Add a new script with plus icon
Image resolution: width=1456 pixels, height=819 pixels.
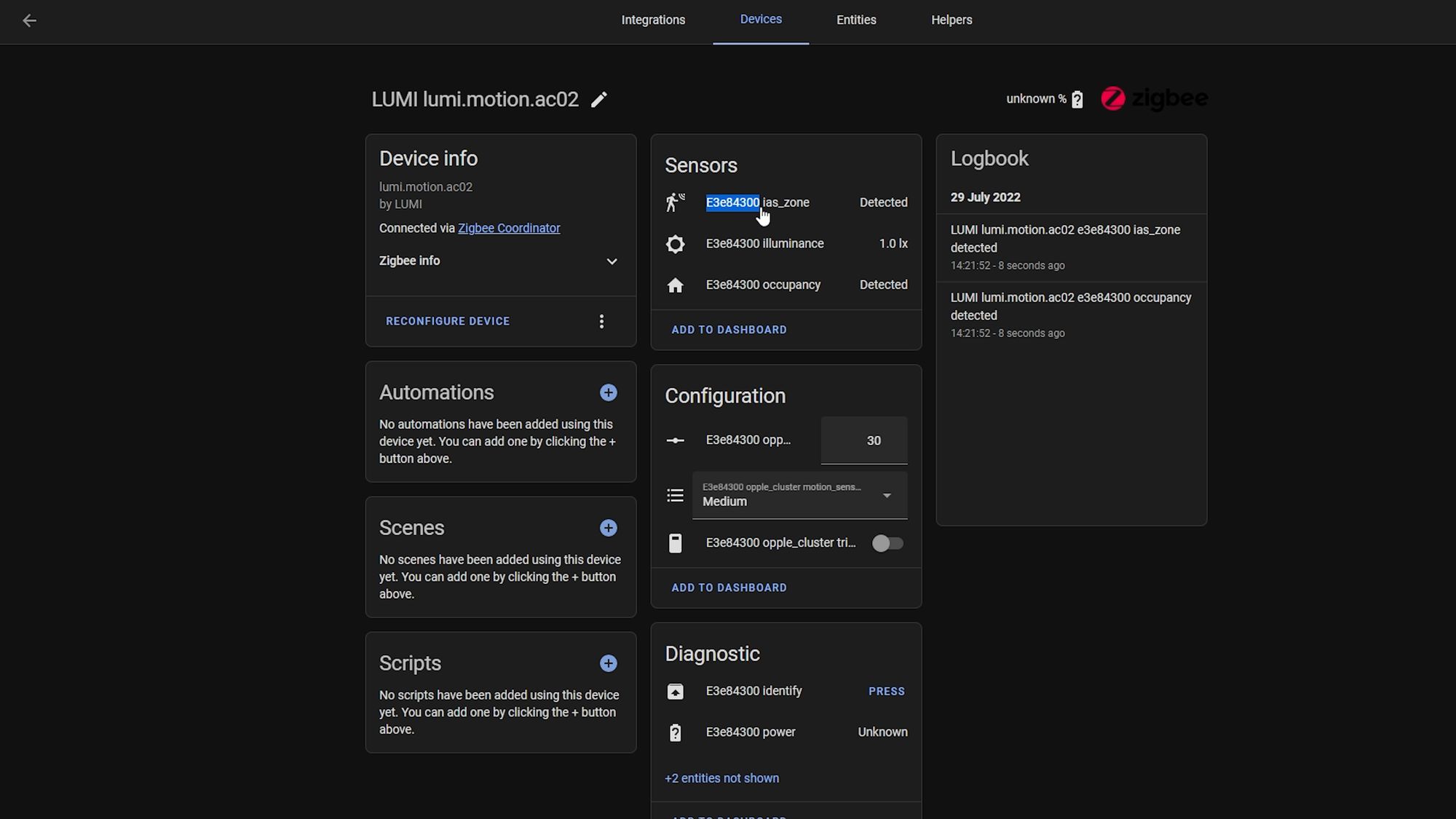609,663
